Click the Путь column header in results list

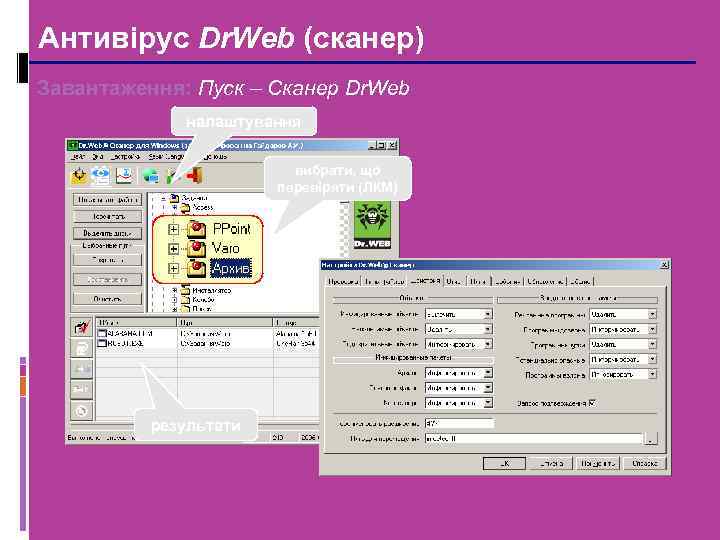tap(225, 322)
